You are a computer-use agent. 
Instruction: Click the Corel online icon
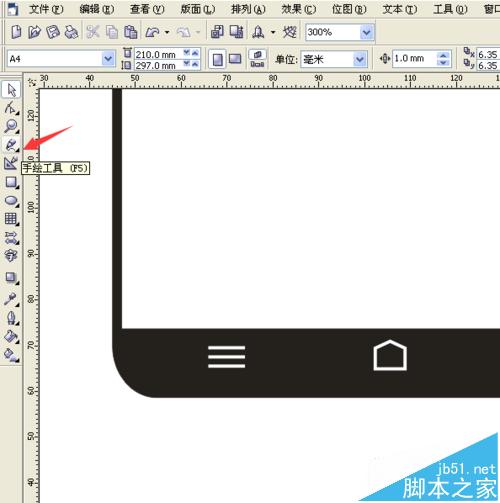[x=290, y=32]
